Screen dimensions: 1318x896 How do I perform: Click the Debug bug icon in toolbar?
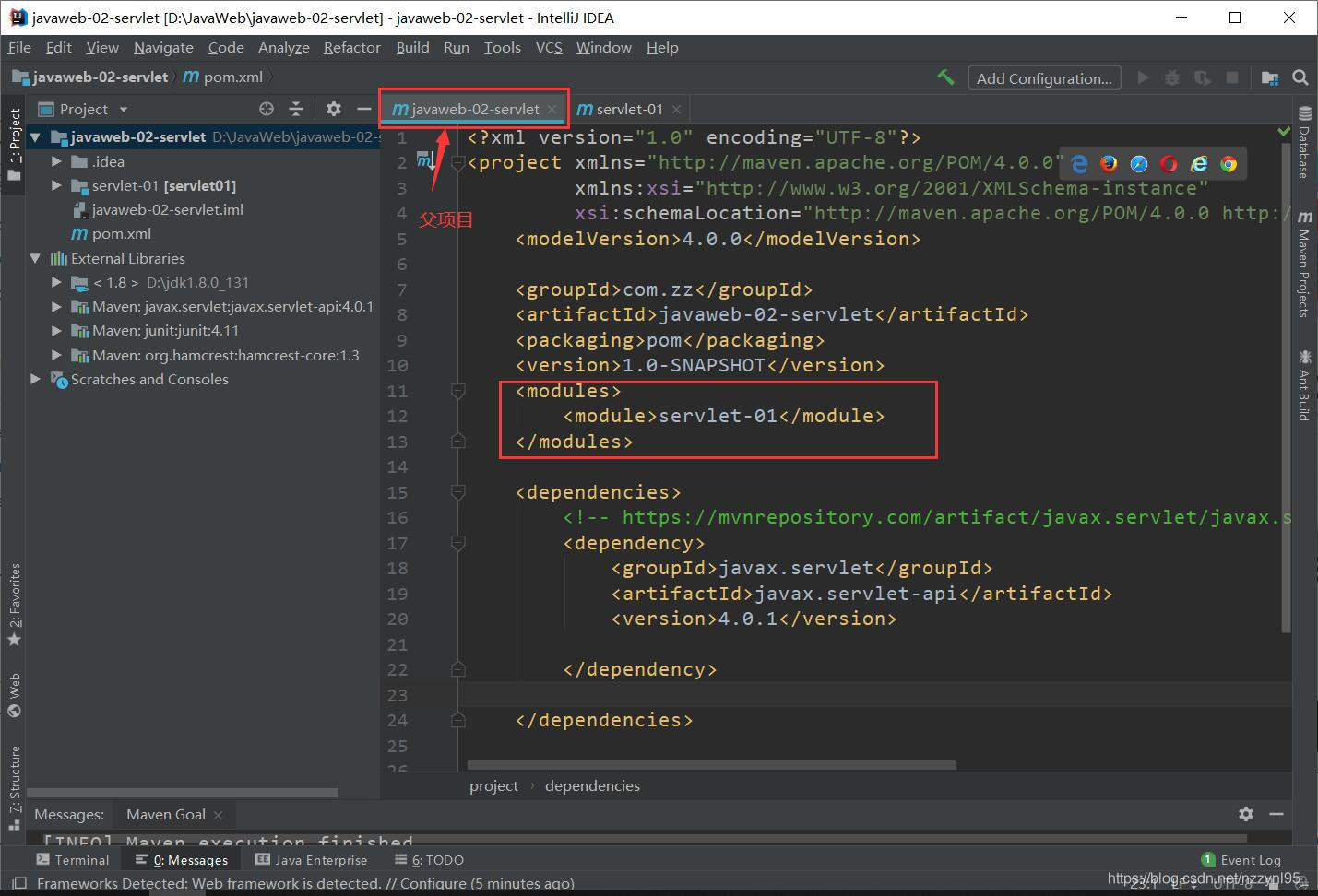click(x=1172, y=78)
